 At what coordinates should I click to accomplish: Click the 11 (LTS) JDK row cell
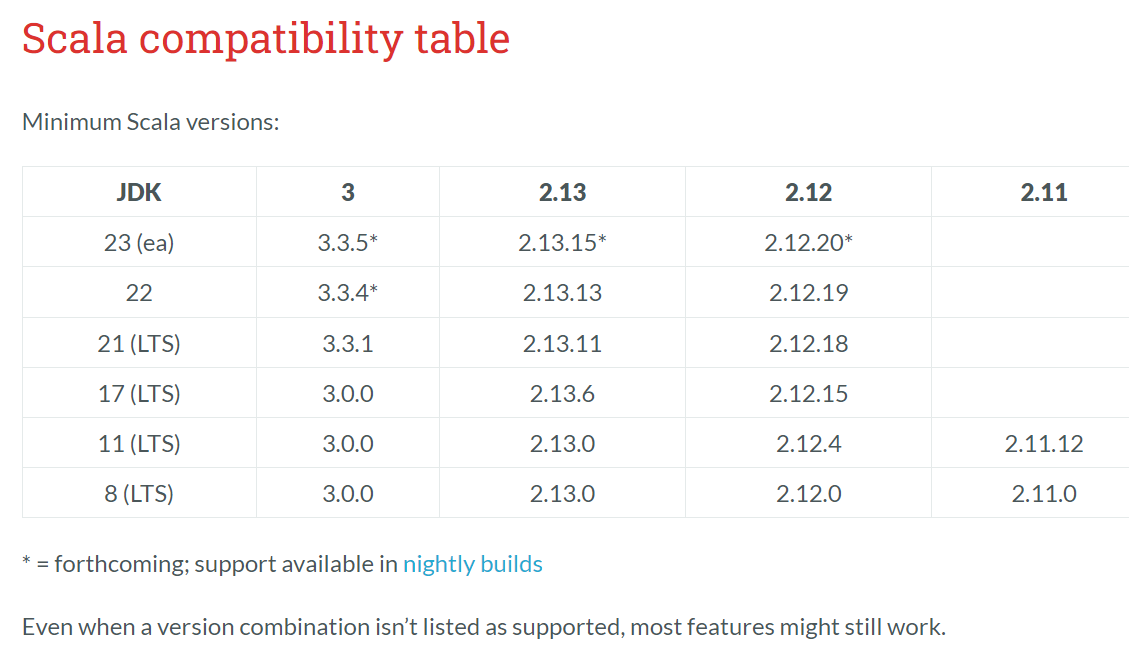(139, 443)
